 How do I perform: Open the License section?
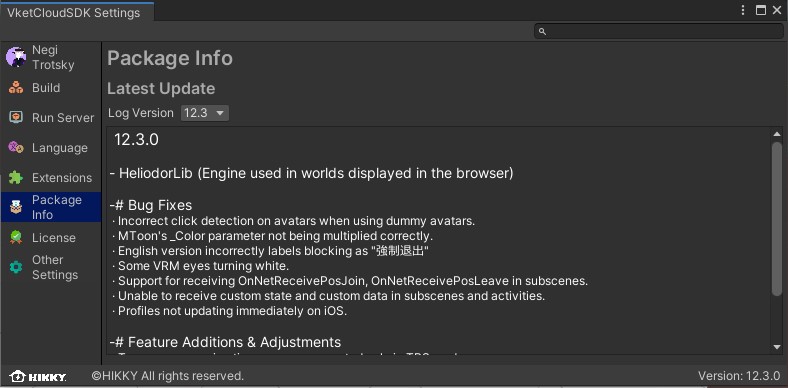(x=51, y=237)
